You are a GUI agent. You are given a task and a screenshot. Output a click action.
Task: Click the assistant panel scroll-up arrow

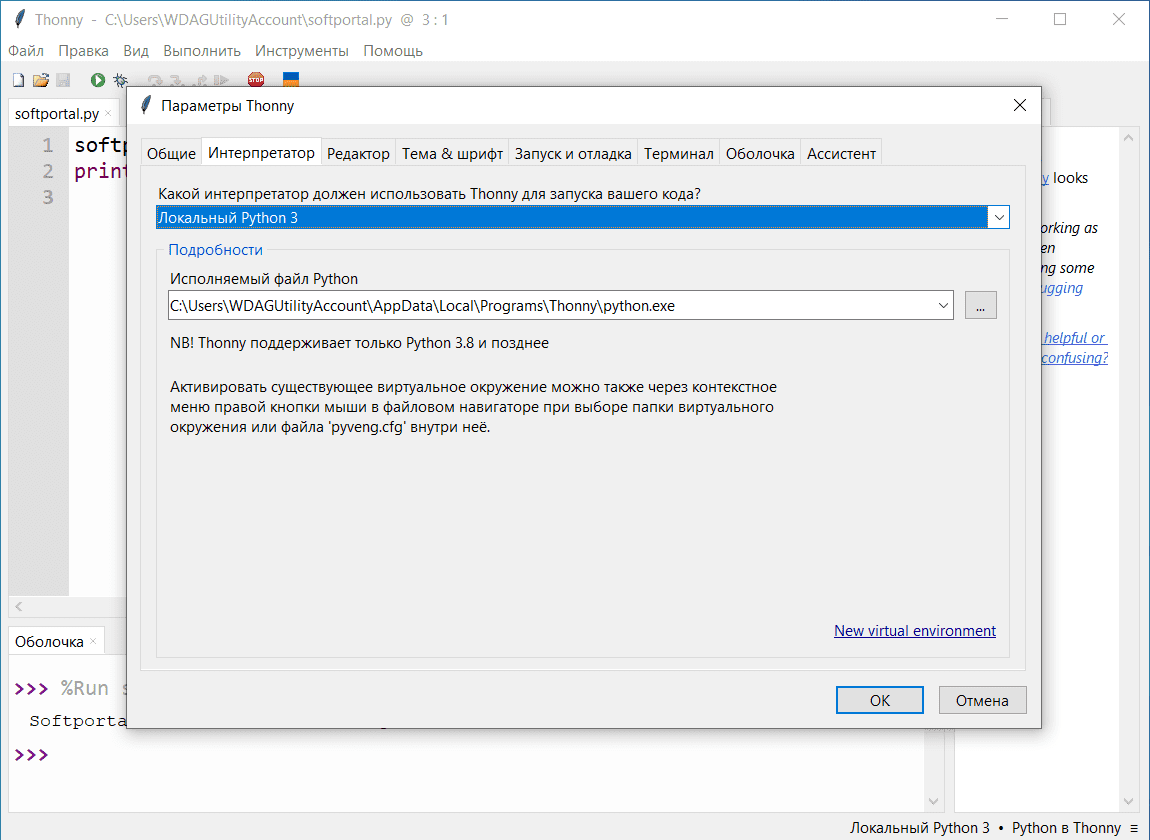[1129, 138]
